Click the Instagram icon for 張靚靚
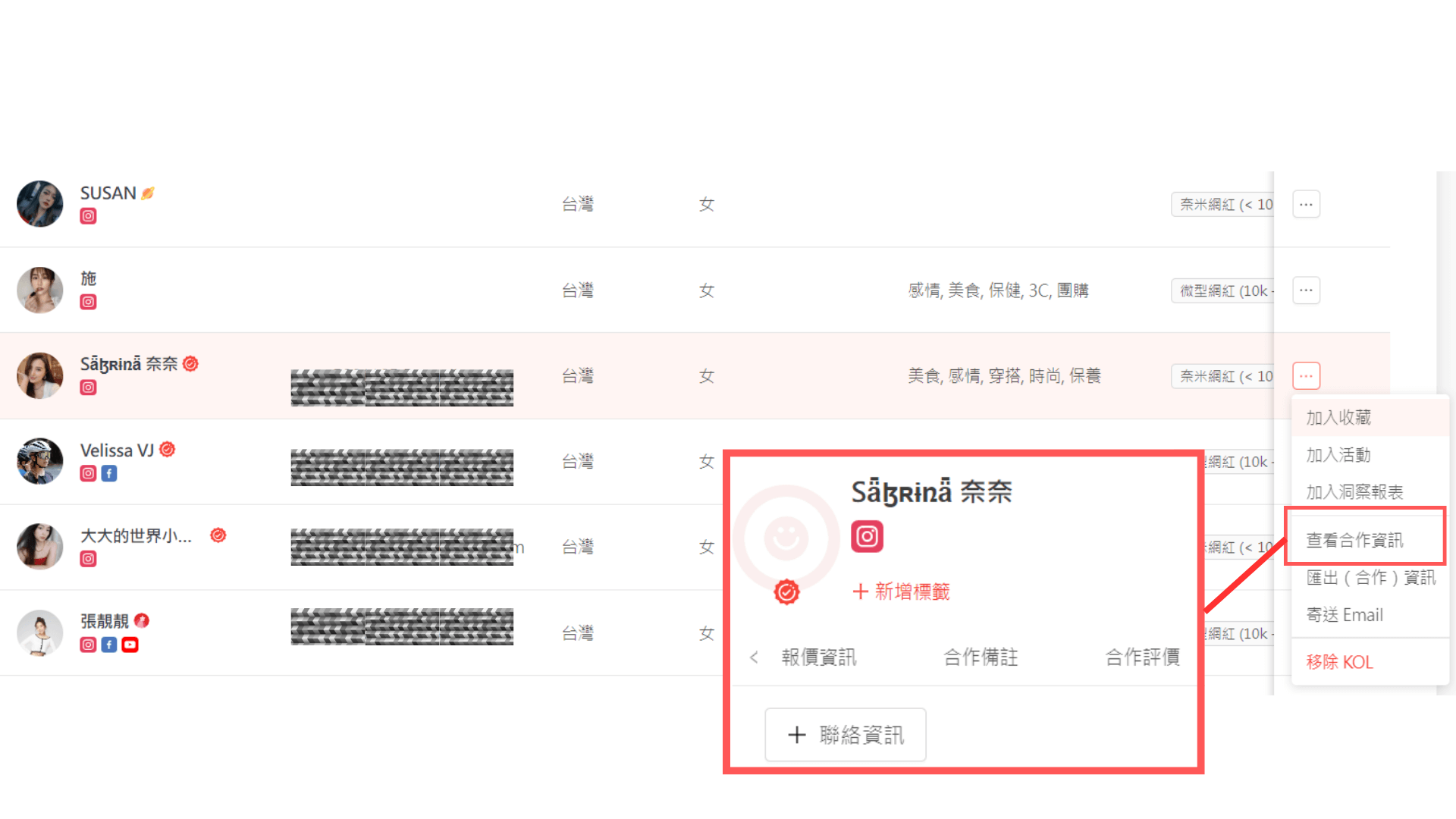 point(87,643)
